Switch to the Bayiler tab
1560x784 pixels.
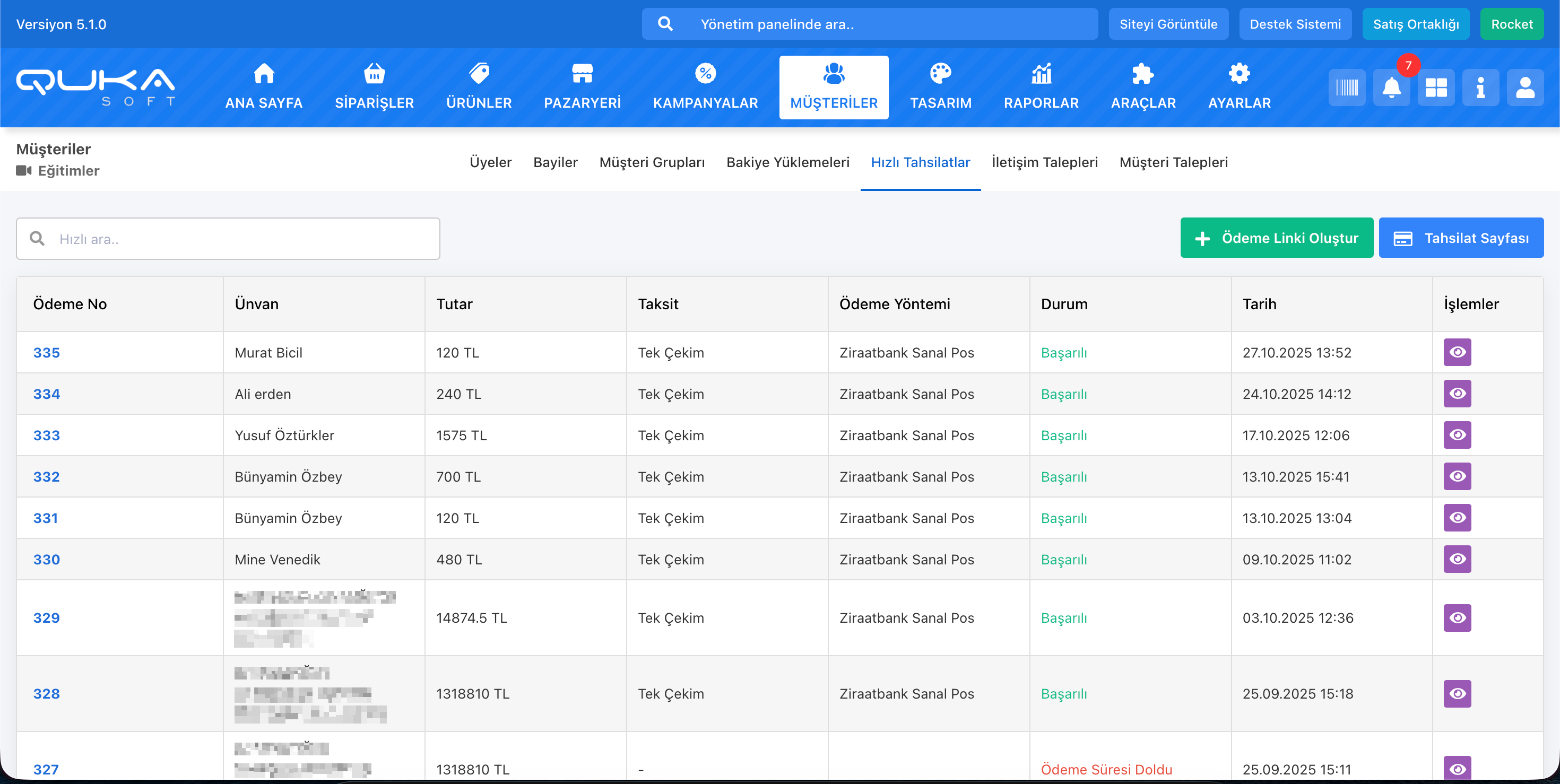(554, 162)
